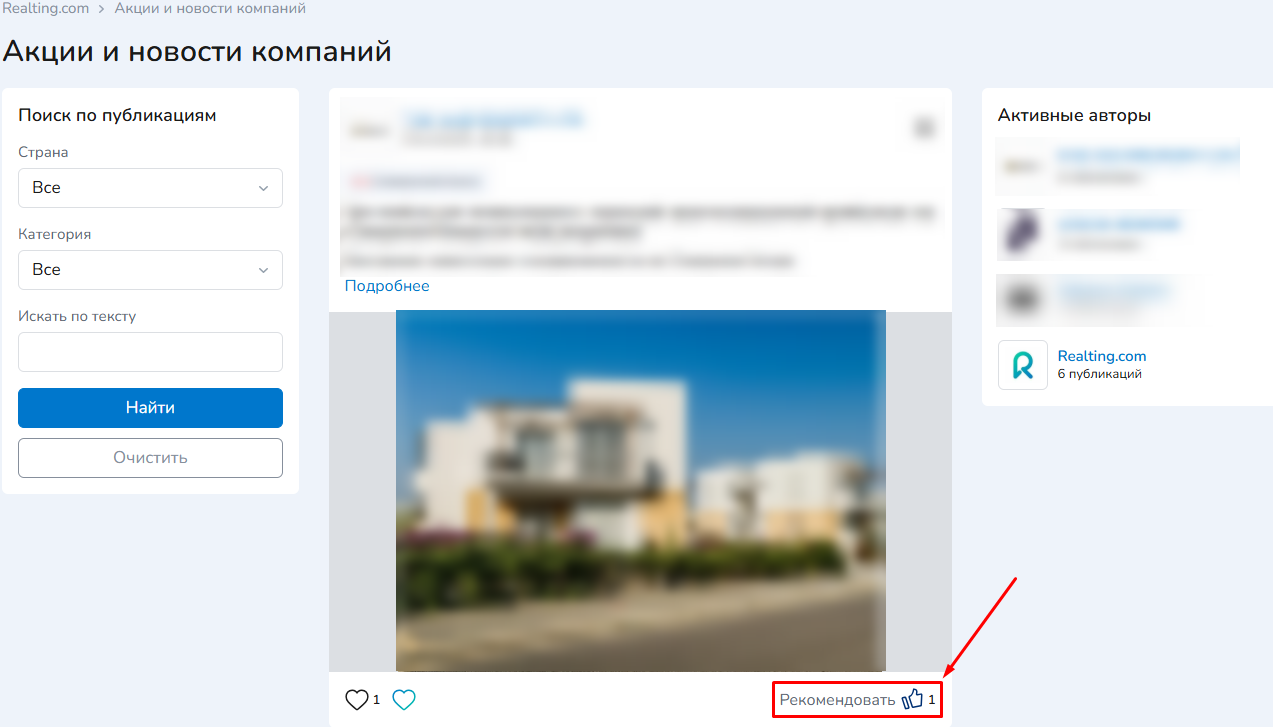The image size is (1273, 727).
Task: Open the Подробнее link
Action: coord(387,286)
